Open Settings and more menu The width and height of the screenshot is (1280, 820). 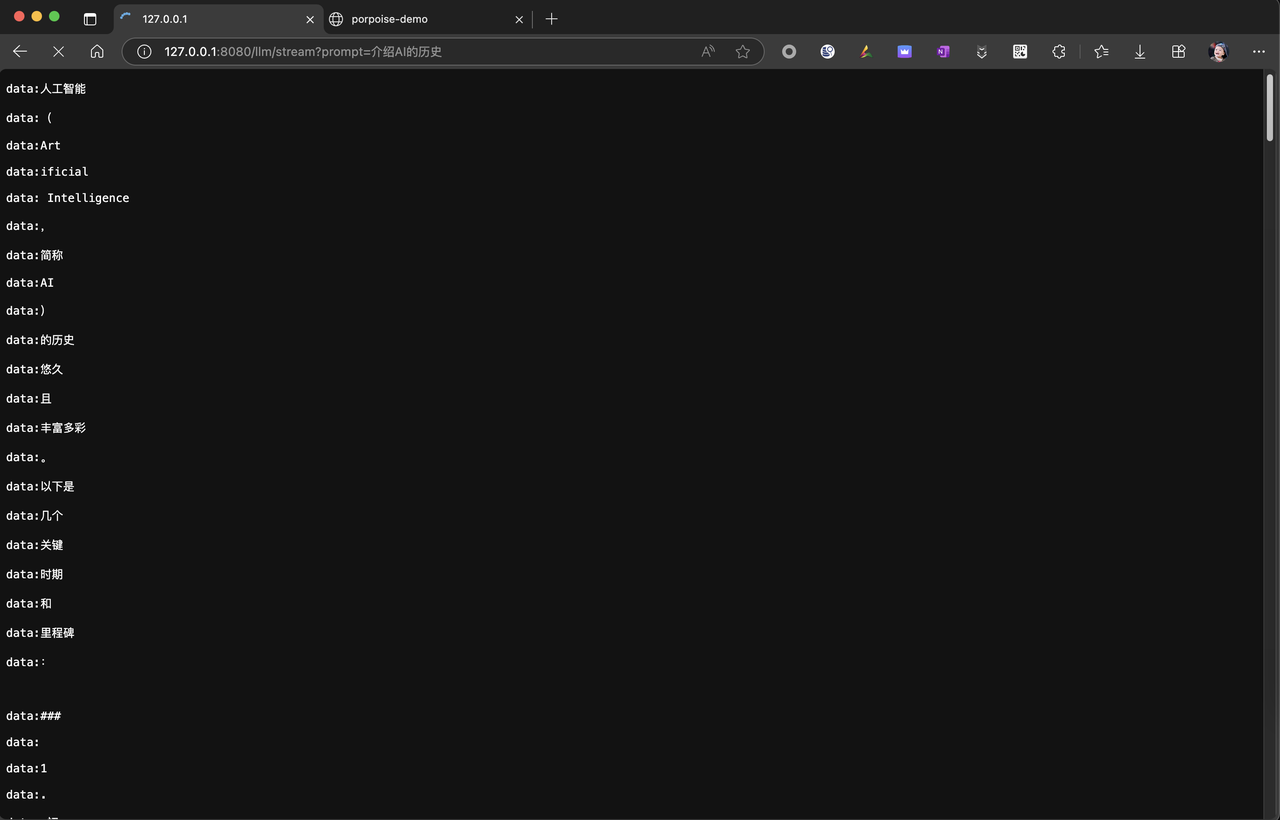click(x=1258, y=52)
